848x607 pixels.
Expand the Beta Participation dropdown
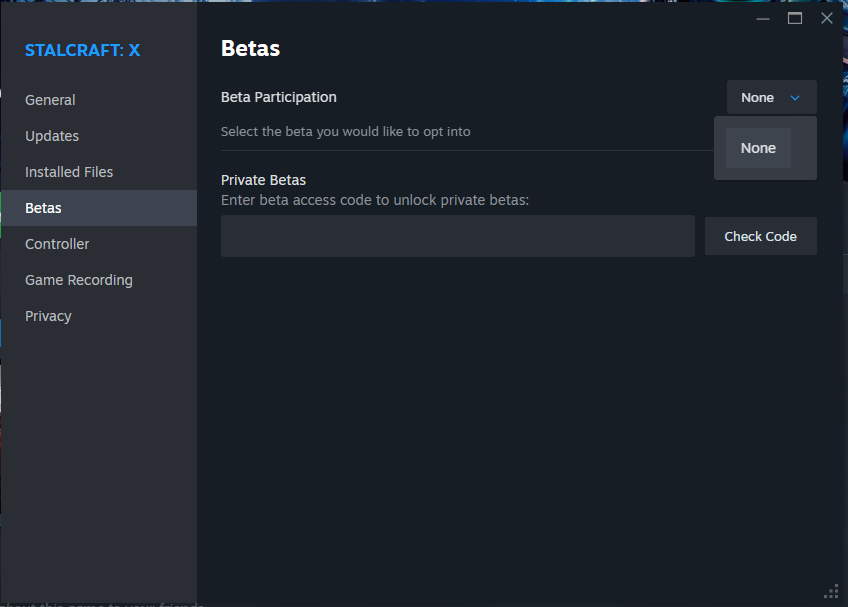(771, 97)
